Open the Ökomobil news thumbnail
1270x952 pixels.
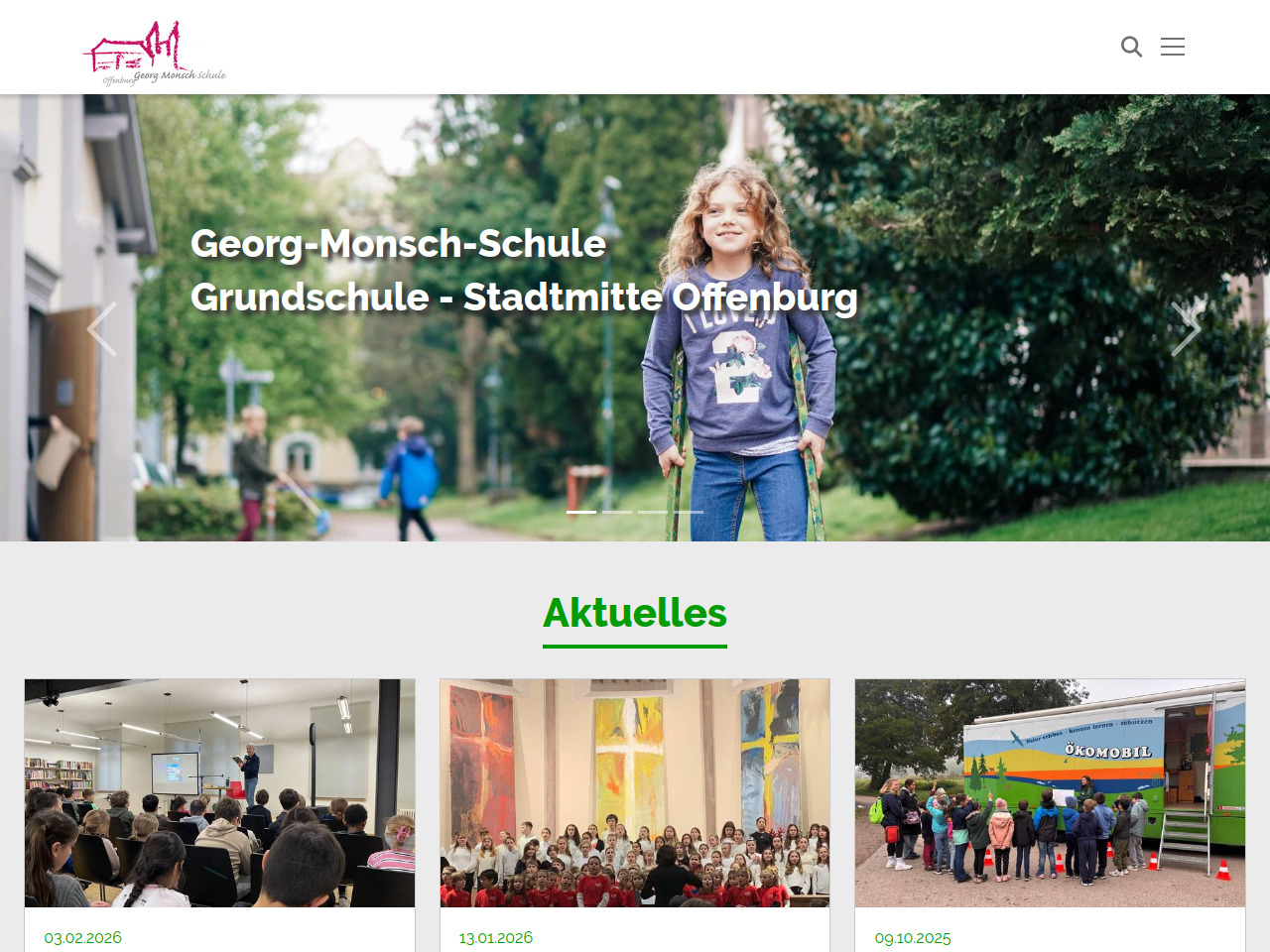click(1050, 793)
